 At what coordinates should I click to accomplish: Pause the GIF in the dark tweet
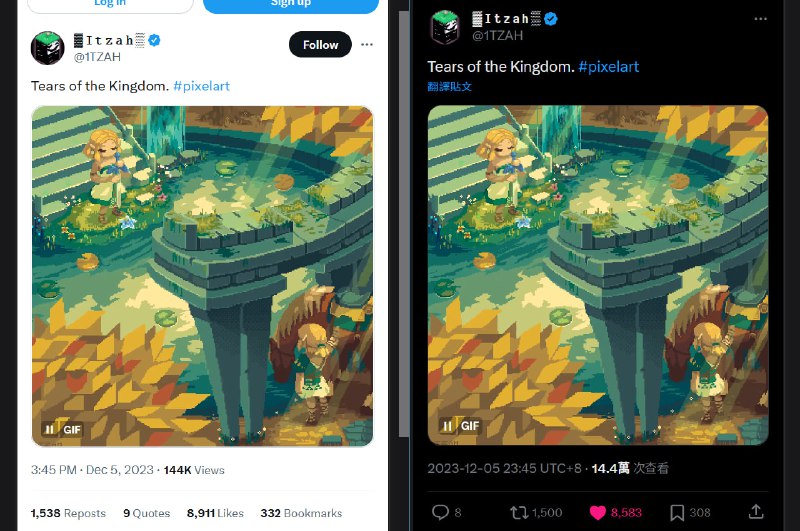(447, 426)
